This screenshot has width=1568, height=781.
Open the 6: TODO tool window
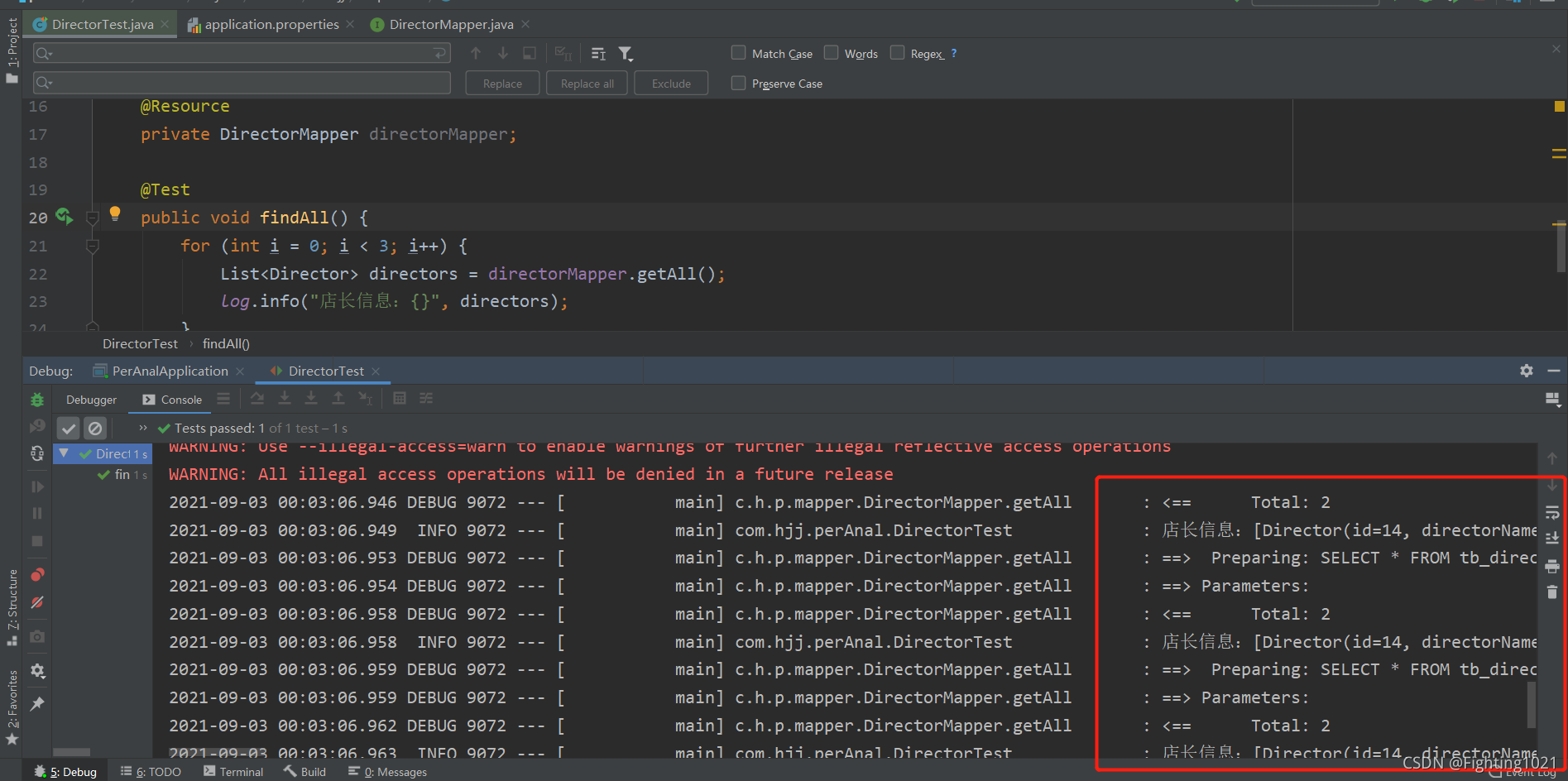click(151, 772)
